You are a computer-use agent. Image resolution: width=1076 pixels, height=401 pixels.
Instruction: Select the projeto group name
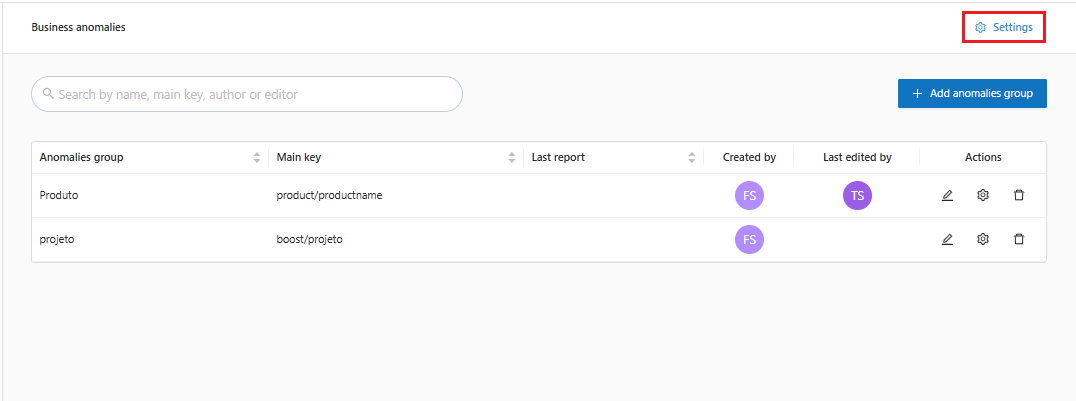[58, 240]
